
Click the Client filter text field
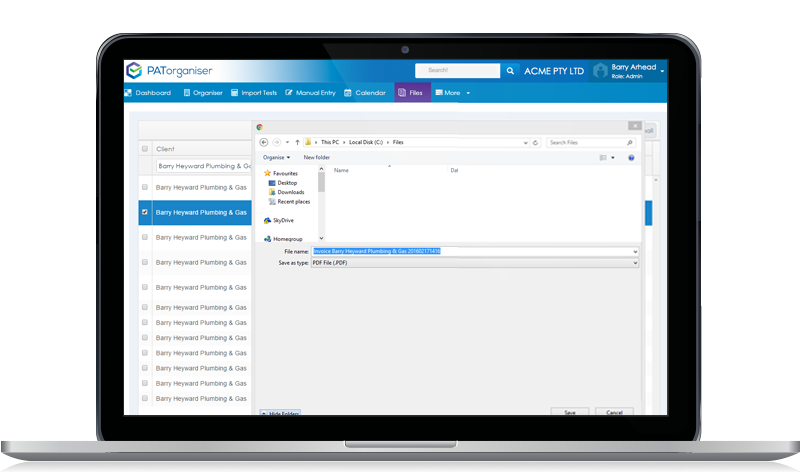pyautogui.click(x=203, y=166)
